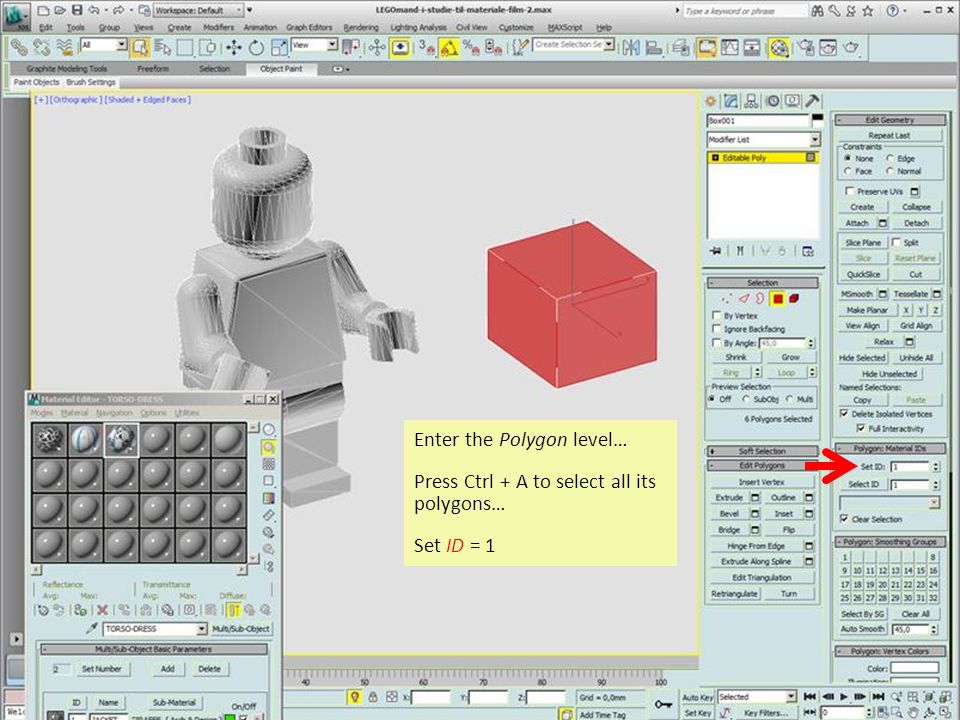
Task: Open the MAXScript menu
Action: (564, 28)
